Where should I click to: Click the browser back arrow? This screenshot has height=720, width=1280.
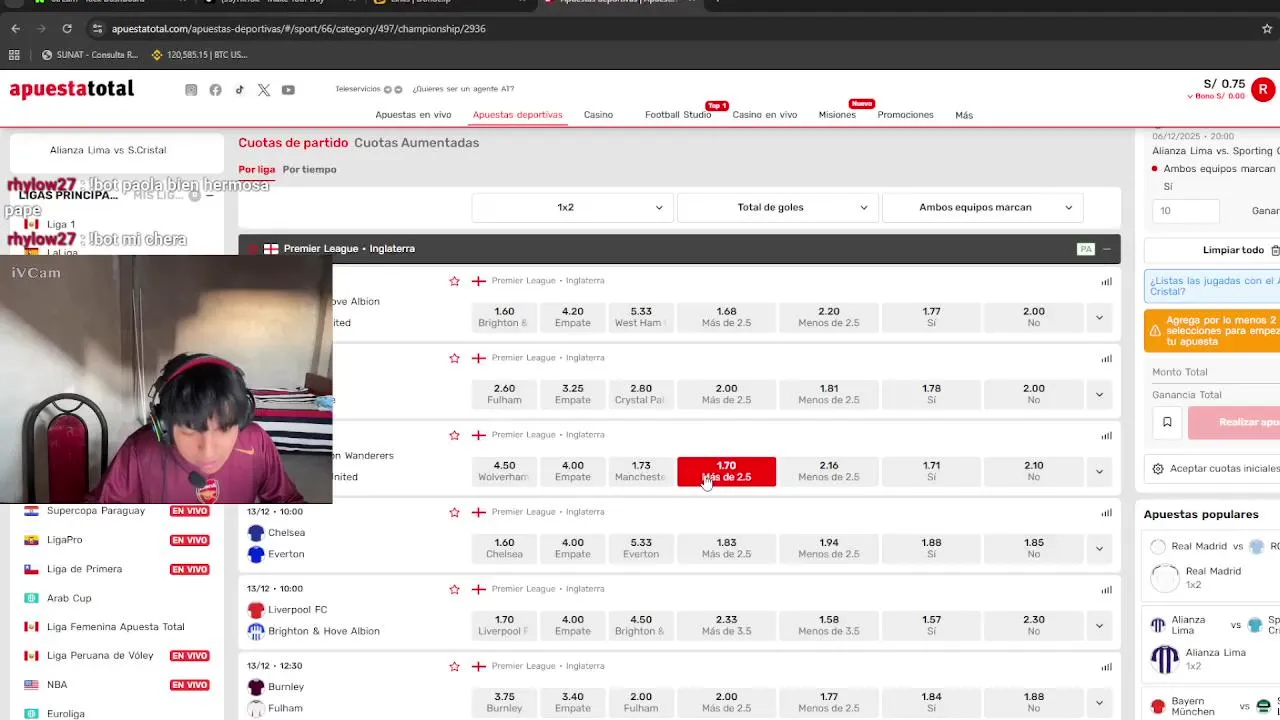coord(15,29)
